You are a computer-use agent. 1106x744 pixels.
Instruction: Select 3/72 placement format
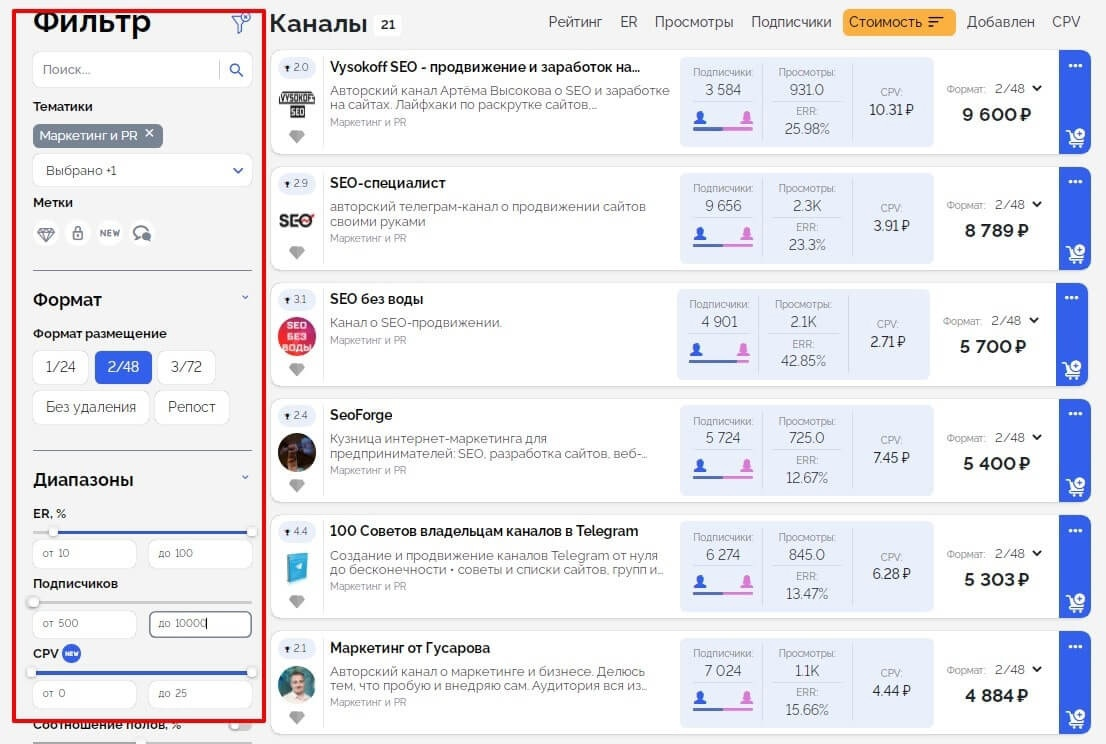(186, 367)
